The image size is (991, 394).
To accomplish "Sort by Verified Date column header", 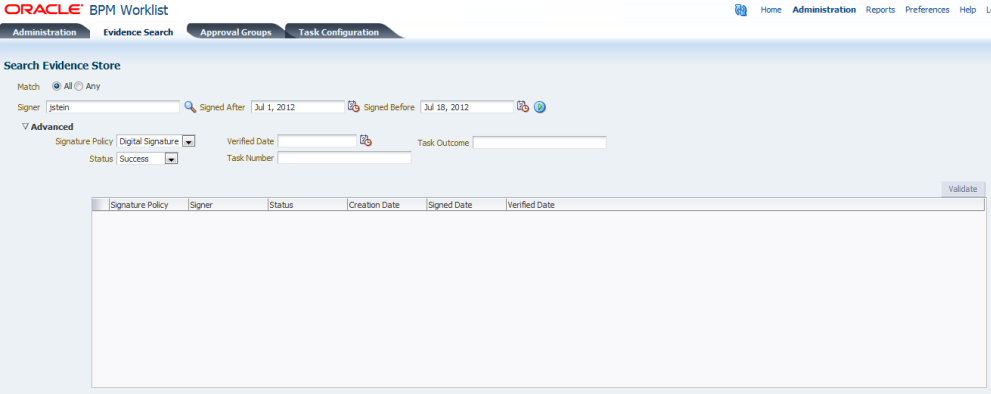I will (x=531, y=205).
